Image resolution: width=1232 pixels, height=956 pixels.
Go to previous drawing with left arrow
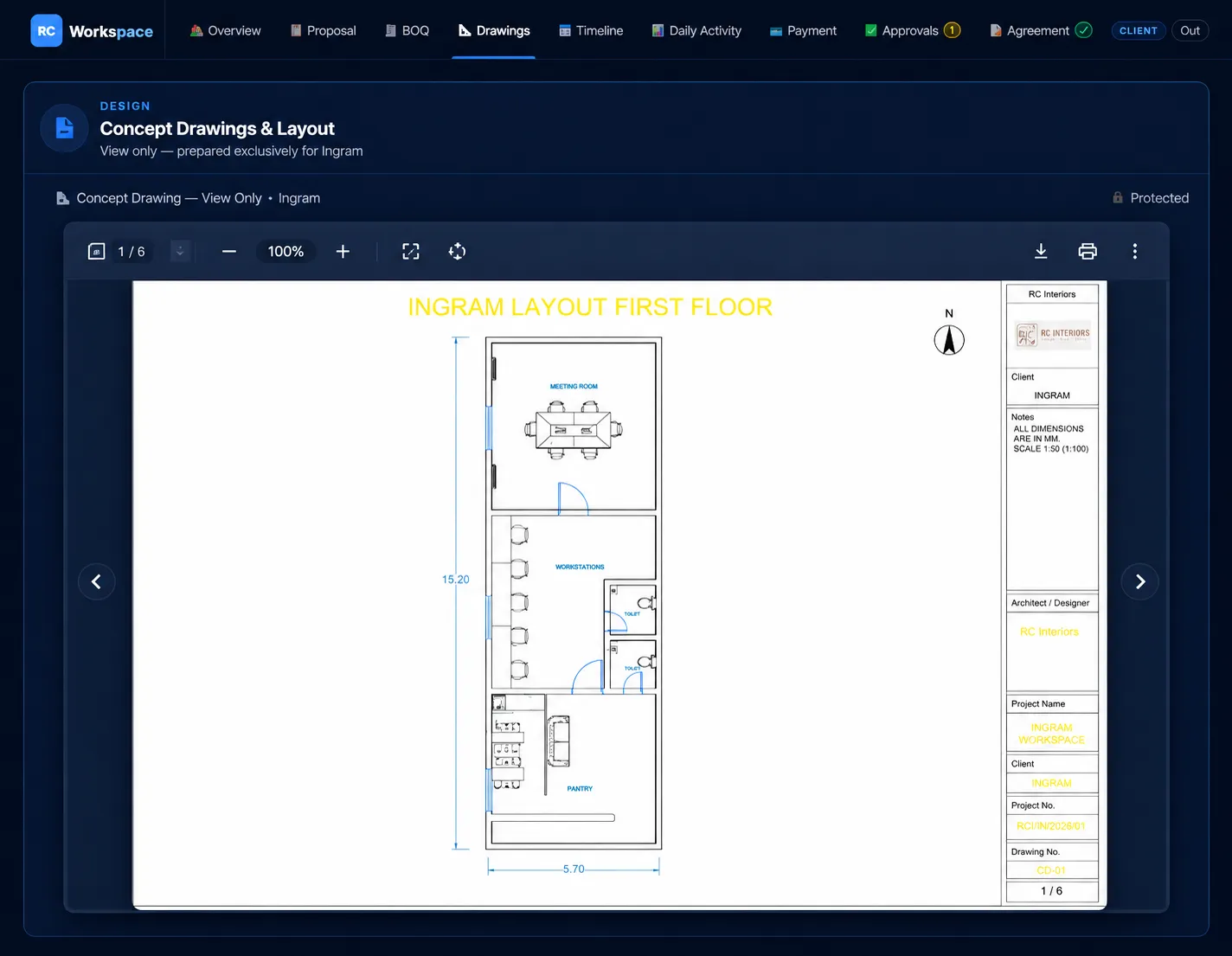[97, 581]
